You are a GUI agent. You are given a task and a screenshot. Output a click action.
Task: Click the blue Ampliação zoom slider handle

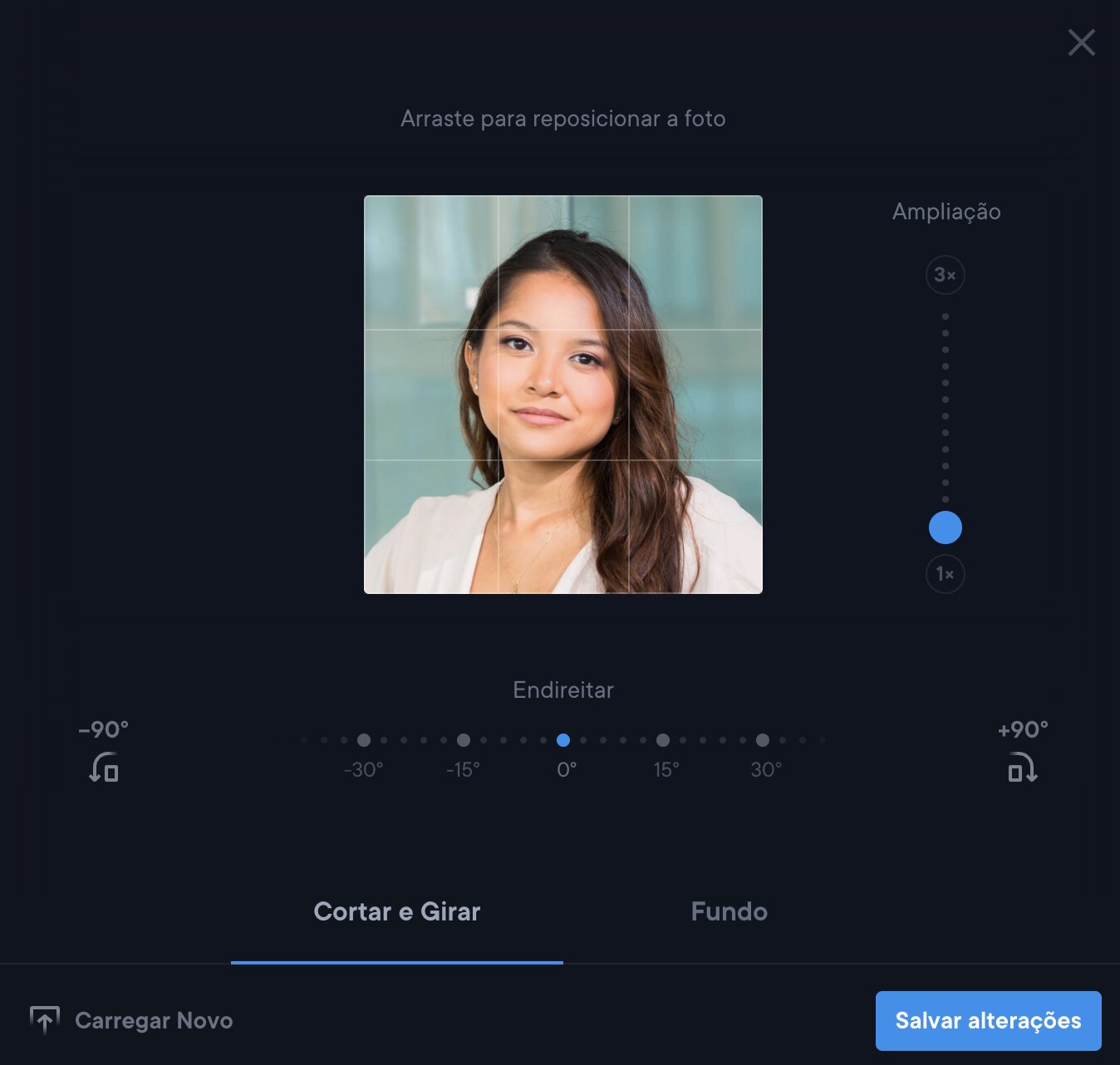click(945, 528)
